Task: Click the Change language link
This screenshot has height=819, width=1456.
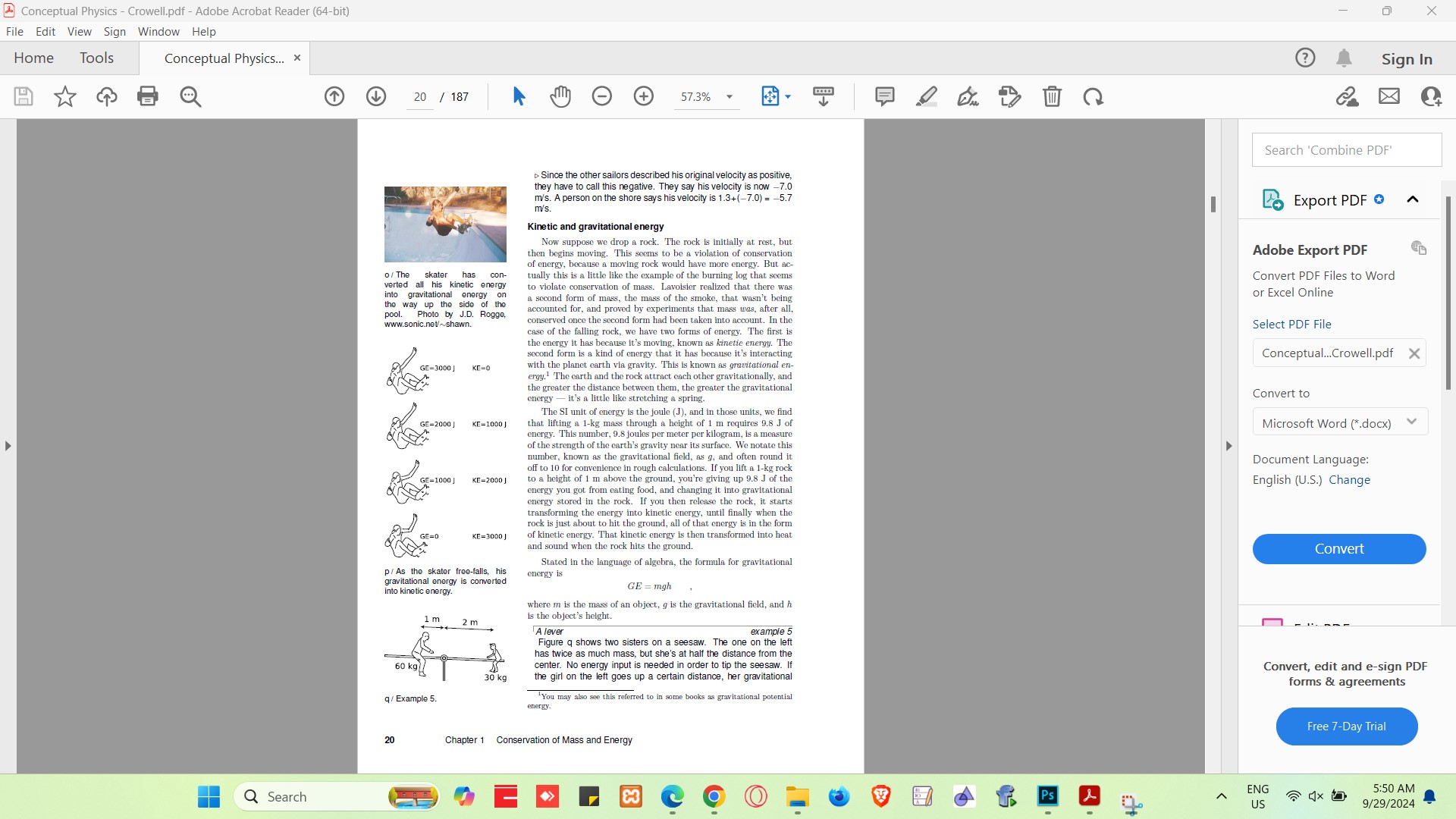Action: coord(1349,480)
